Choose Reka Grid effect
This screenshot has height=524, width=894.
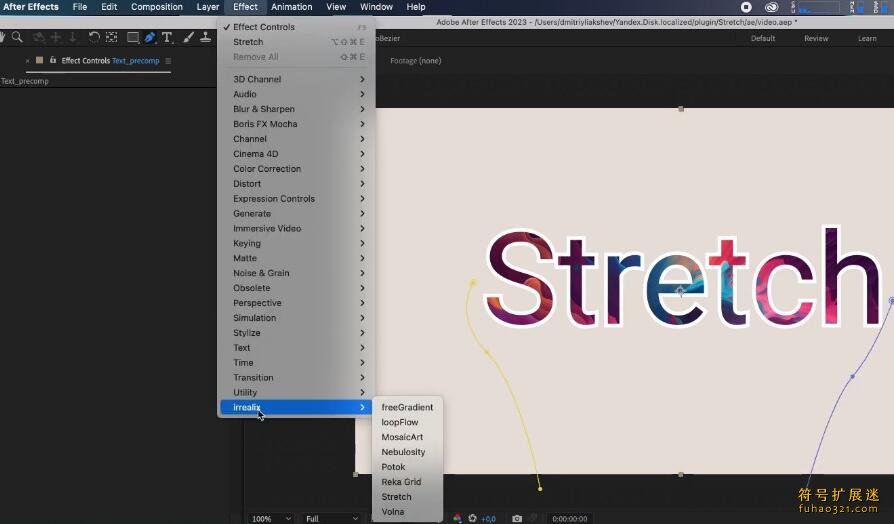coord(407,482)
